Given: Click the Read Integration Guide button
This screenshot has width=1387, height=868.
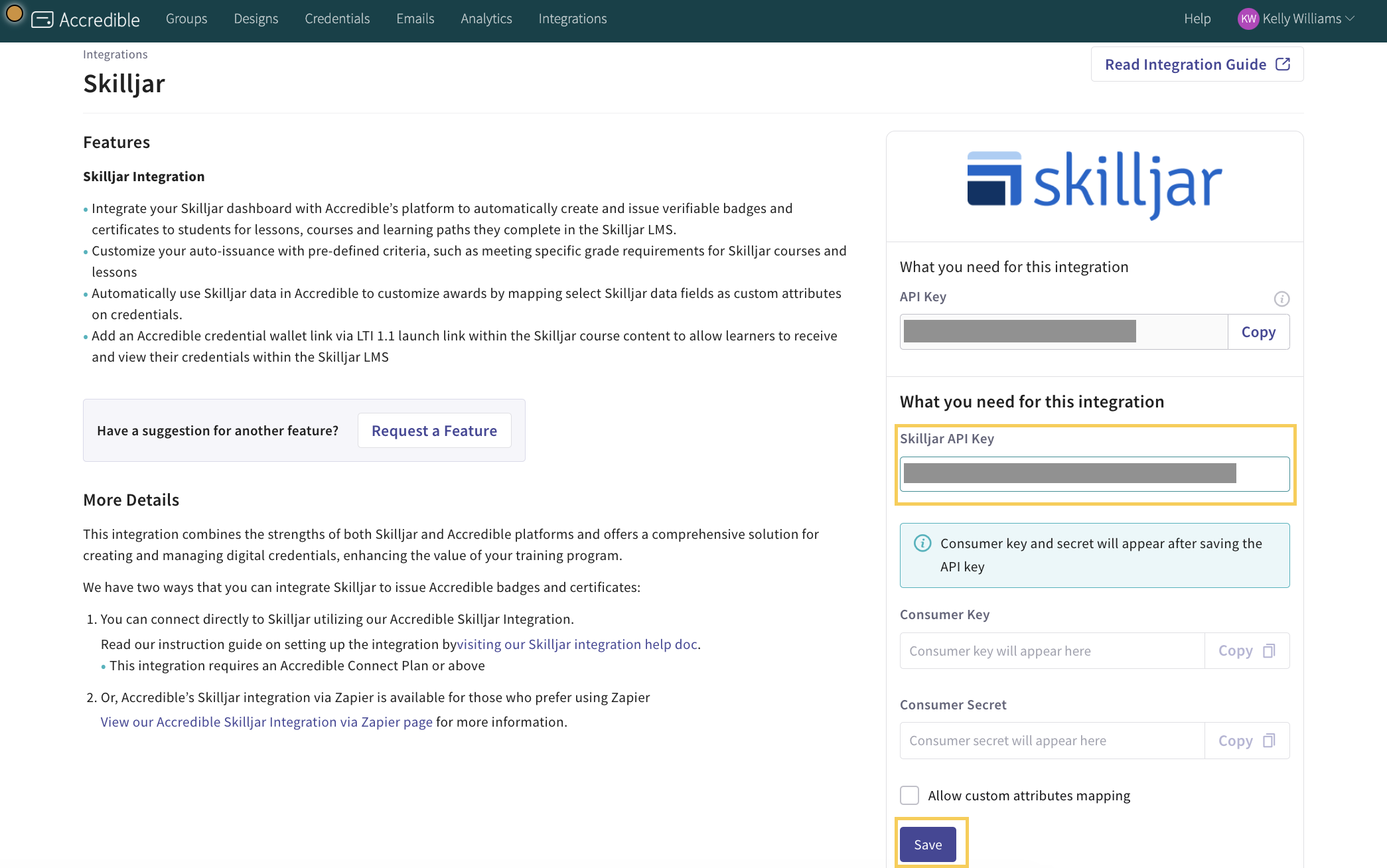Looking at the screenshot, I should point(1197,64).
